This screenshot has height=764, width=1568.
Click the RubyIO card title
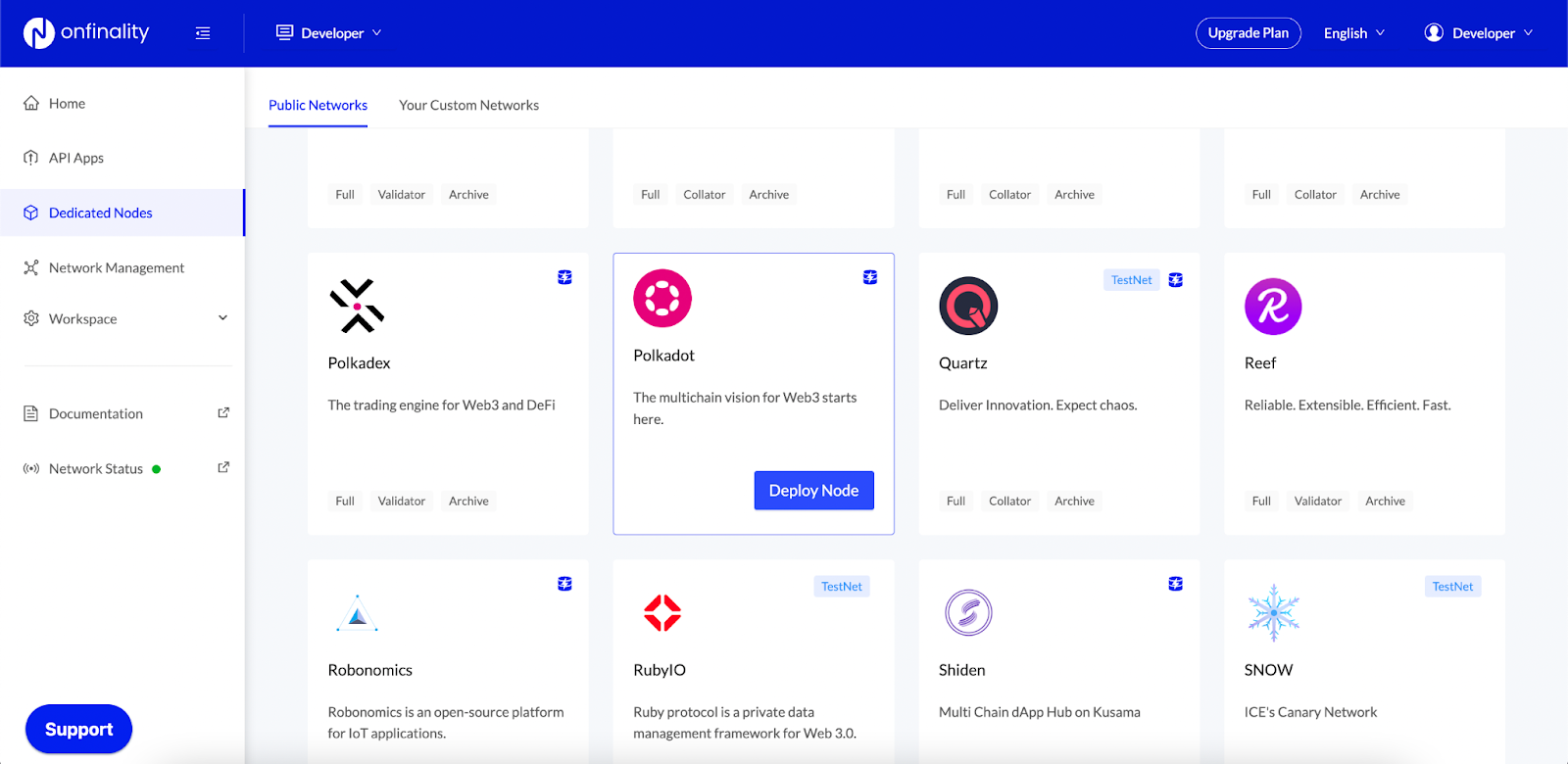pos(660,670)
